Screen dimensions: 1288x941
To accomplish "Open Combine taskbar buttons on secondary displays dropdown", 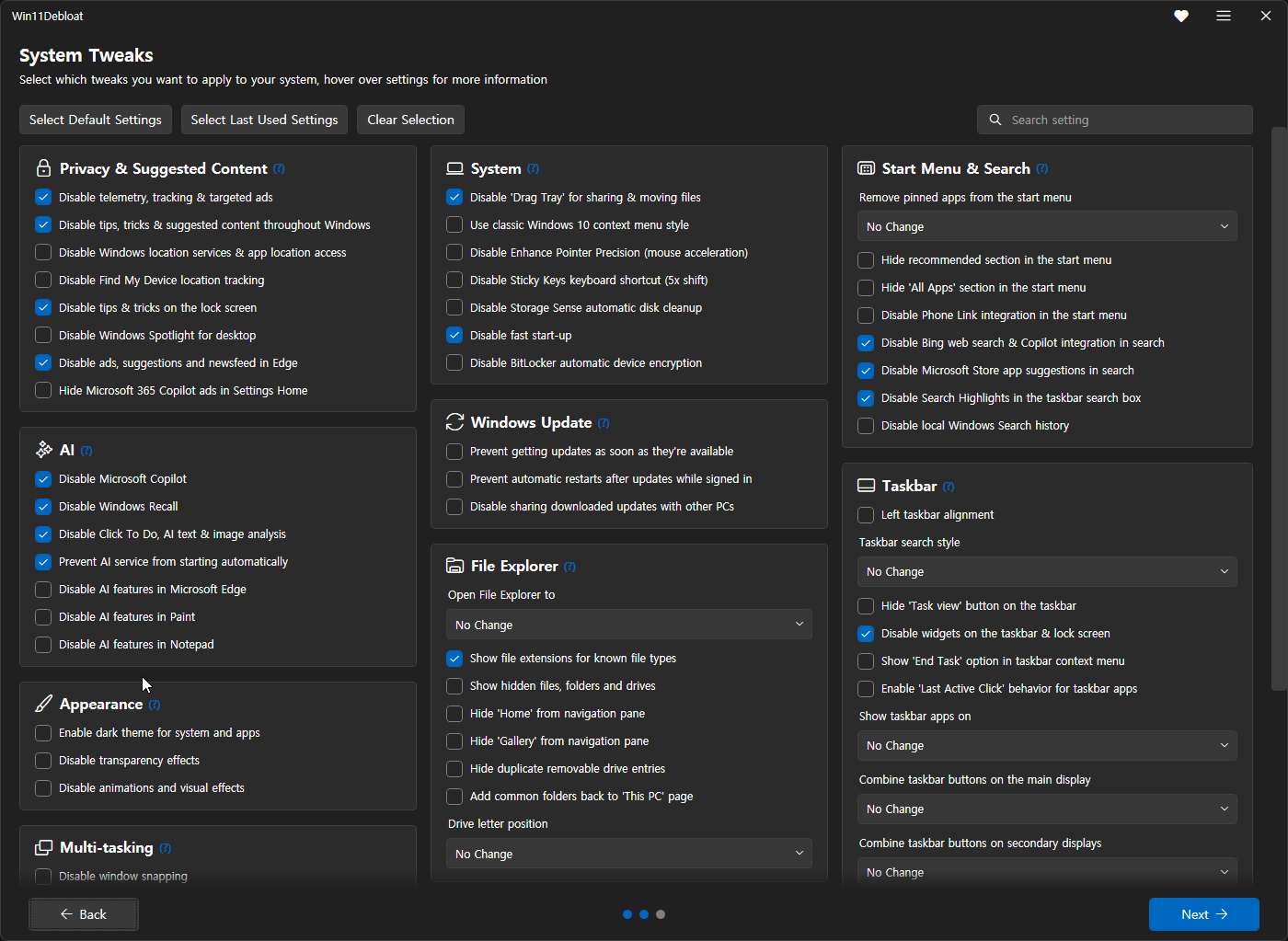I will click(1047, 871).
